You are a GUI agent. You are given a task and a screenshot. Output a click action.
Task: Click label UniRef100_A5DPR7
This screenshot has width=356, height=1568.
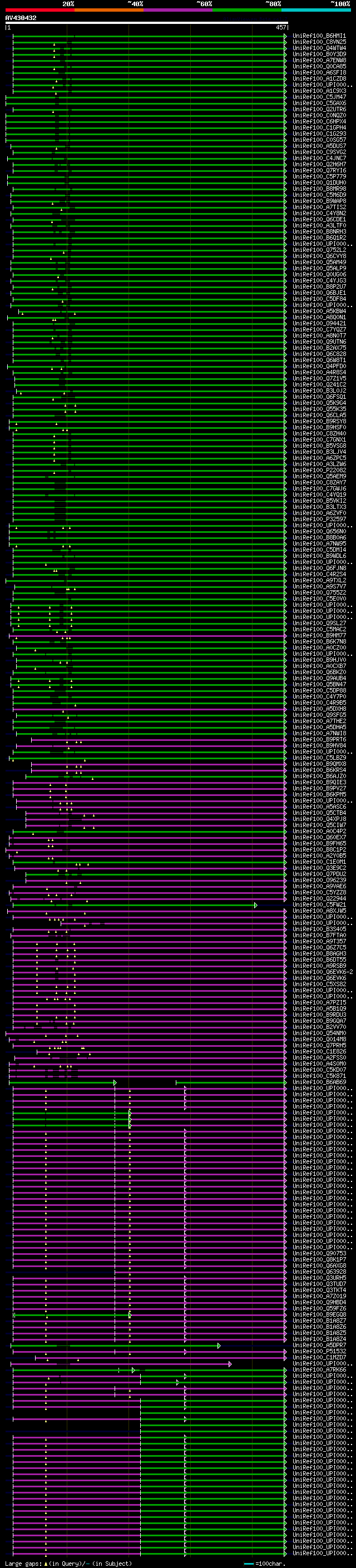(319, 1344)
